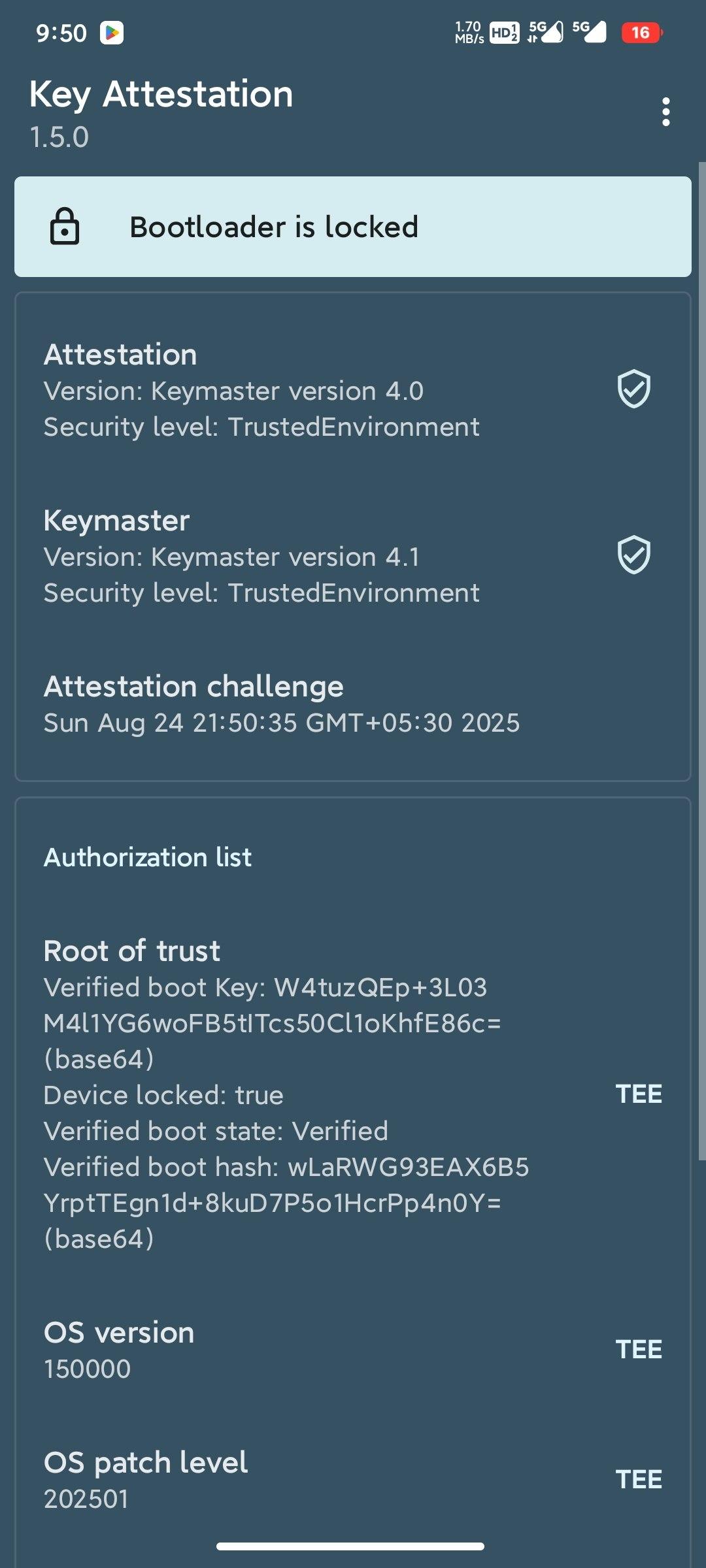Open the Root of trust details
Viewport: 706px width, 1568px height.
coord(353,1094)
